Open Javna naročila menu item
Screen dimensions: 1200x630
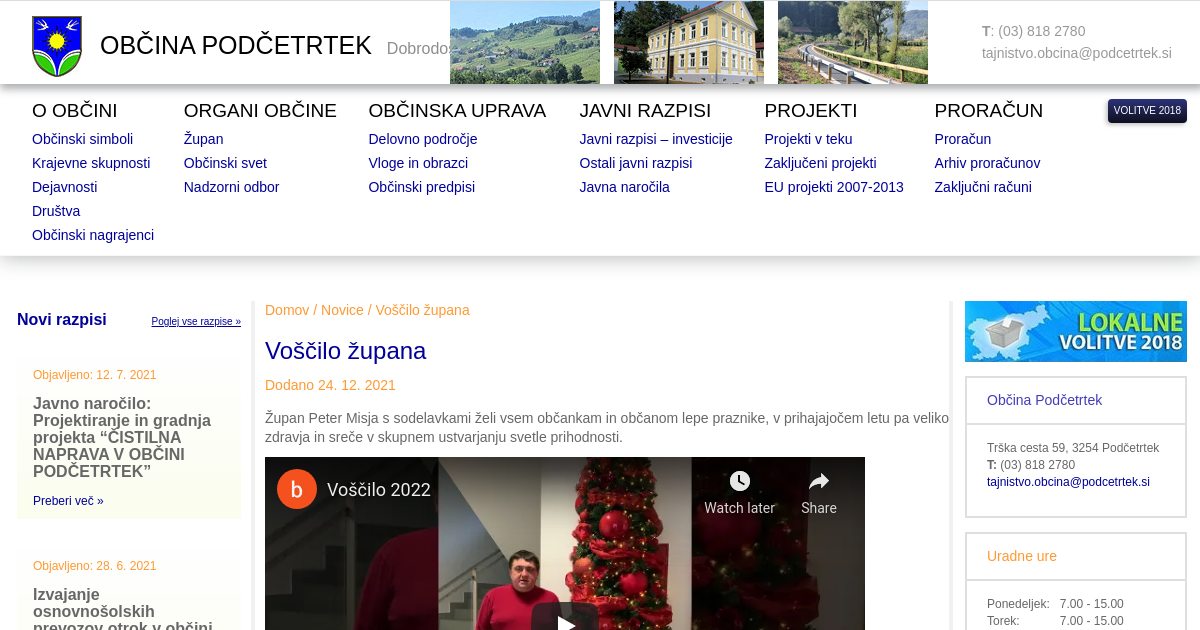pos(624,187)
